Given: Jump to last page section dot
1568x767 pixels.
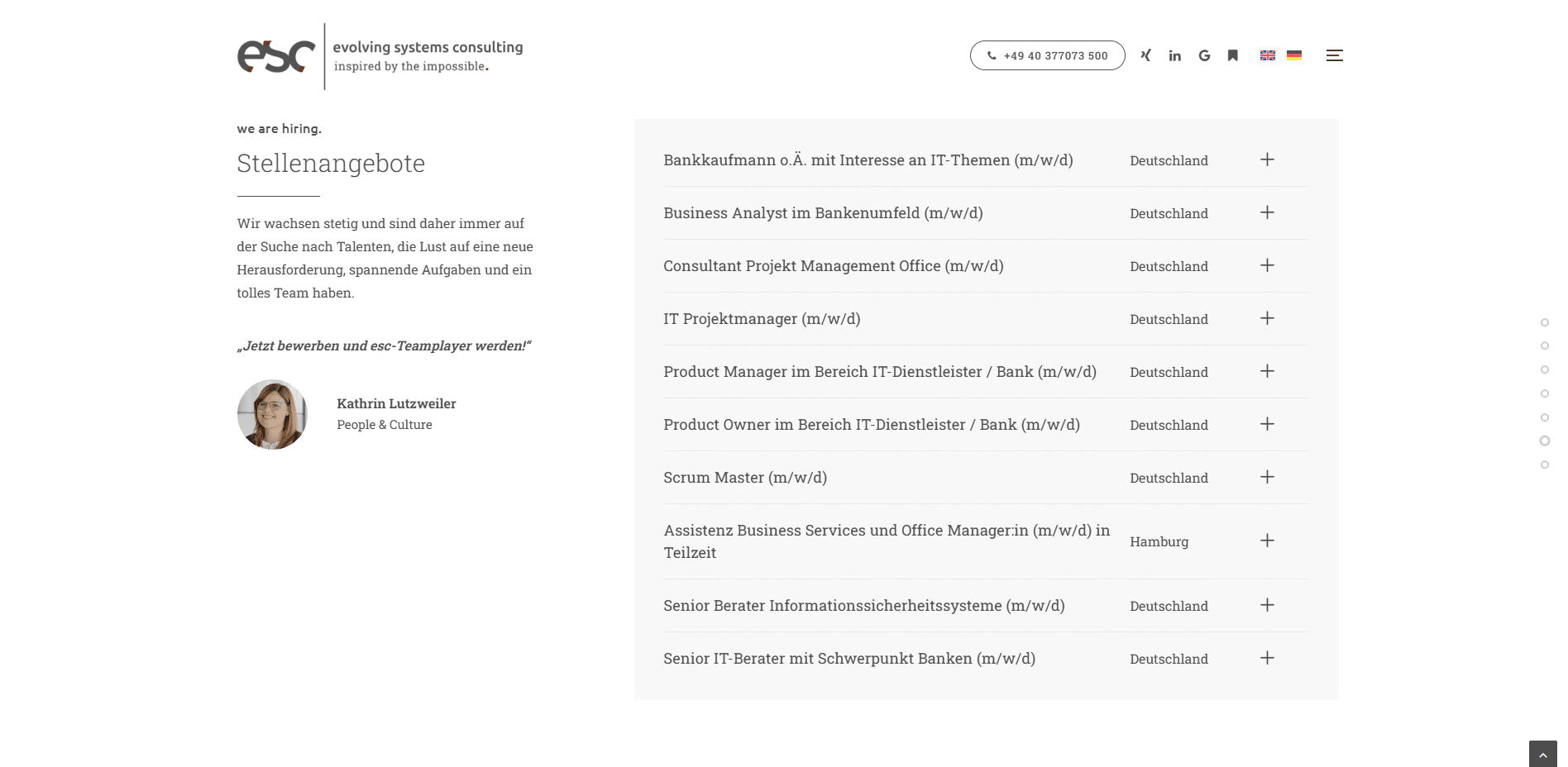Looking at the screenshot, I should click(x=1544, y=464).
